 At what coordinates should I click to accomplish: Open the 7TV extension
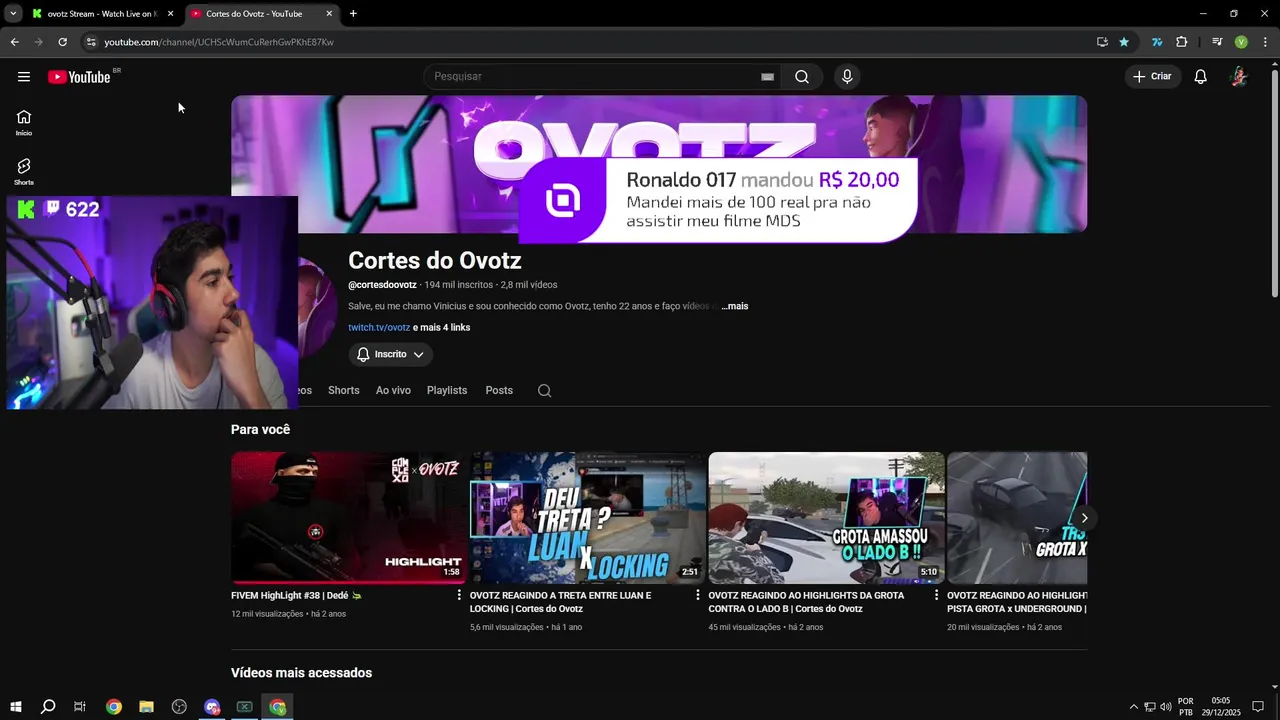pyautogui.click(x=1157, y=42)
